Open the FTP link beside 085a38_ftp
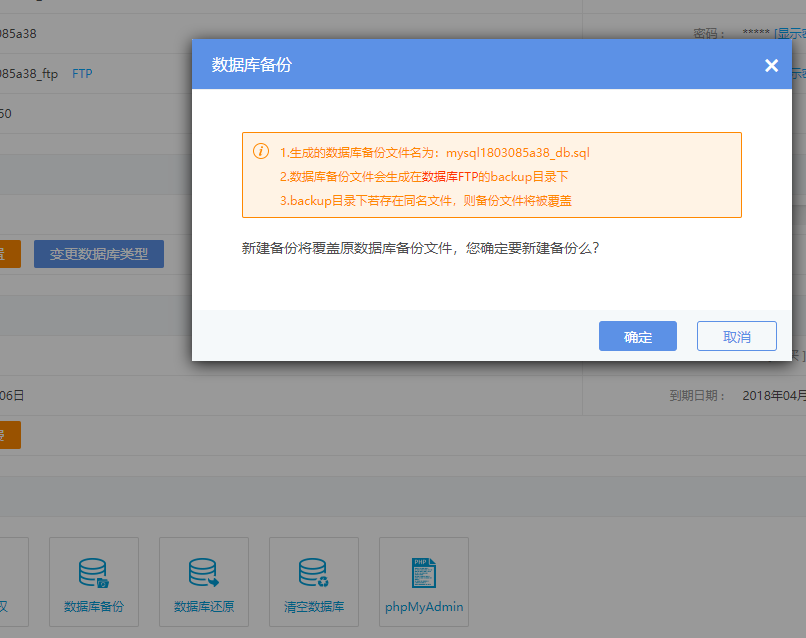This screenshot has width=806, height=638. tap(82, 74)
